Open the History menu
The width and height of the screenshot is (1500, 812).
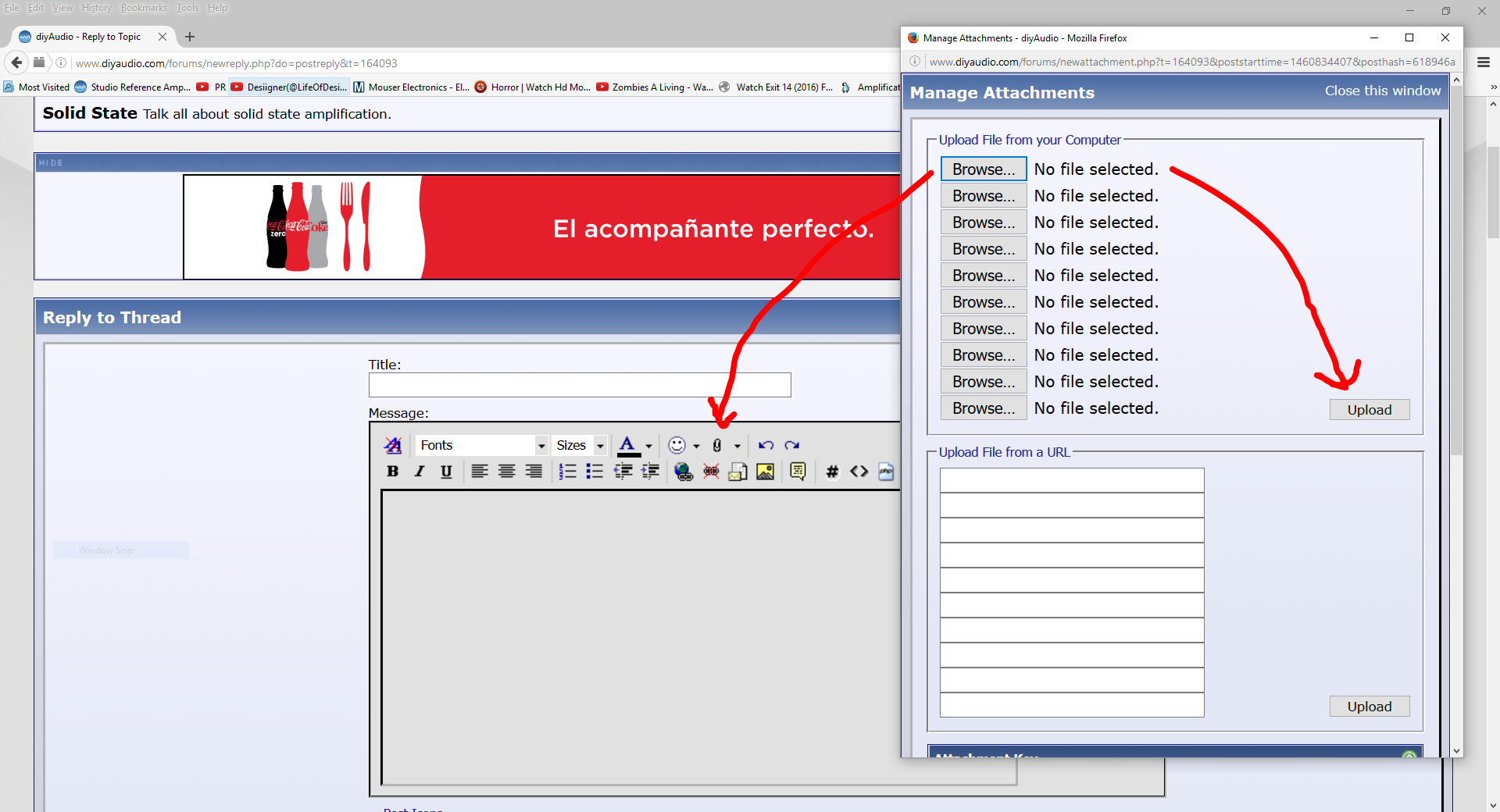(97, 8)
